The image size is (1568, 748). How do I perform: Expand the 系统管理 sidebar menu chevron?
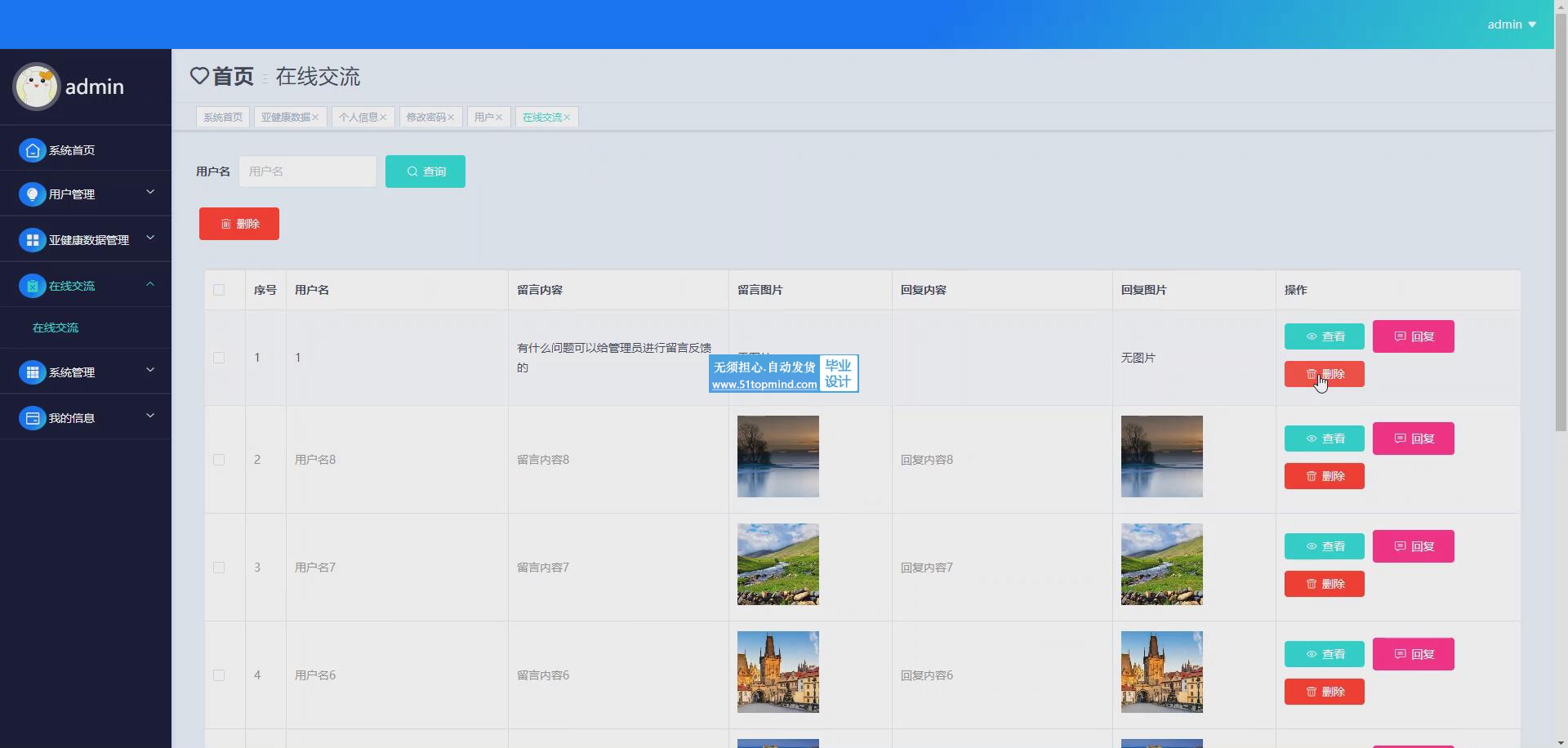pos(150,370)
